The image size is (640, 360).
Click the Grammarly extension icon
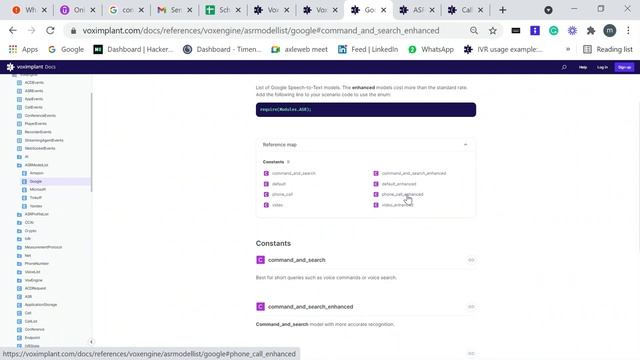[x=553, y=31]
